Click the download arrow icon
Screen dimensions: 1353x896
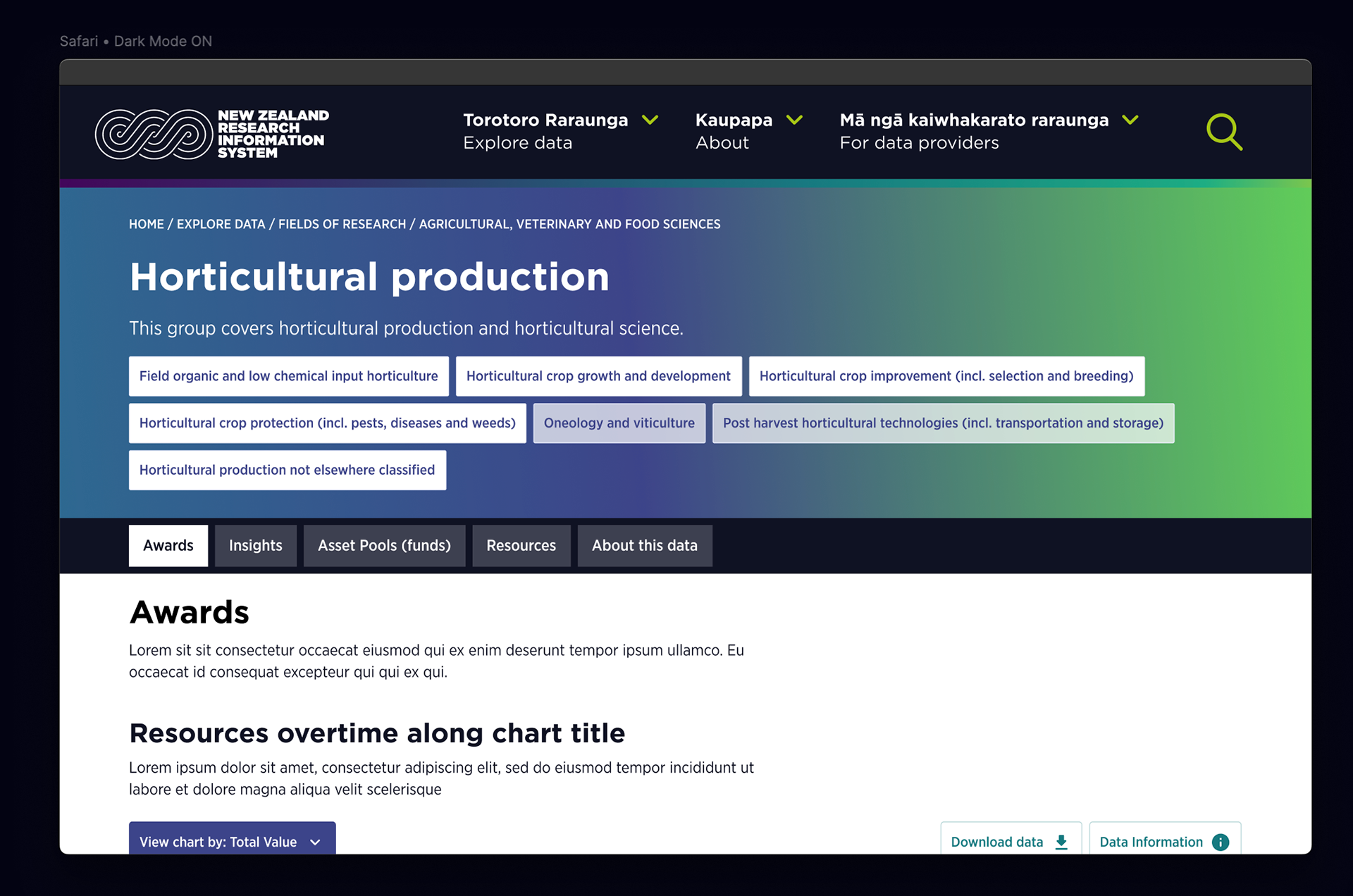click(x=1061, y=842)
